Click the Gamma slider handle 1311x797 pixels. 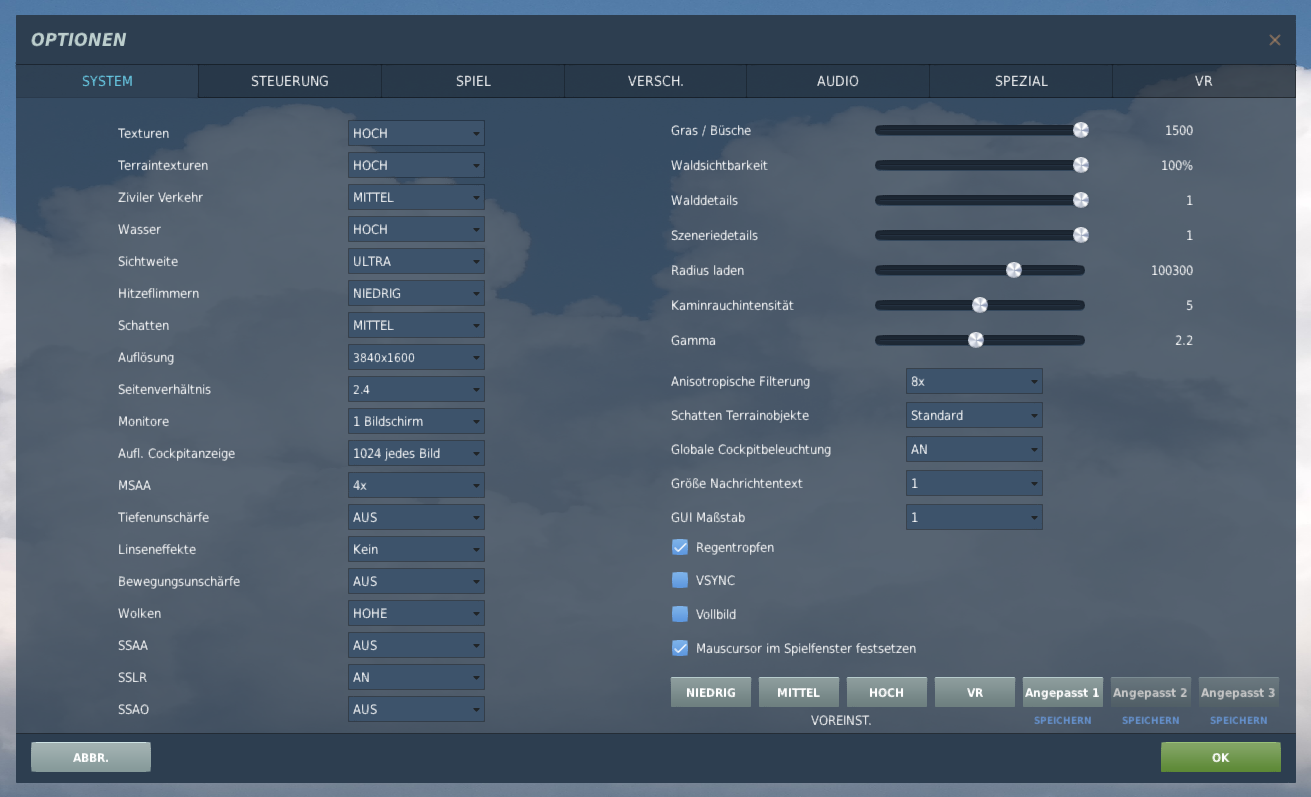(x=976, y=340)
